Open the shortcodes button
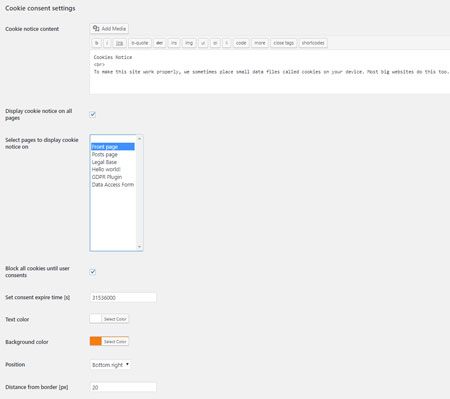 pyautogui.click(x=313, y=43)
